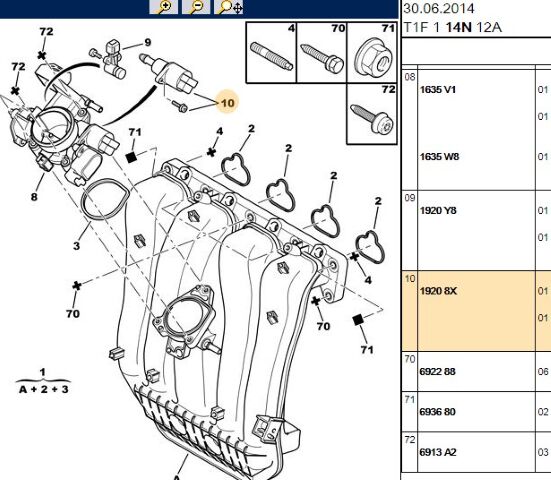The width and height of the screenshot is (551, 480).
Task: Click part number 1635 W8
Action: click(440, 156)
